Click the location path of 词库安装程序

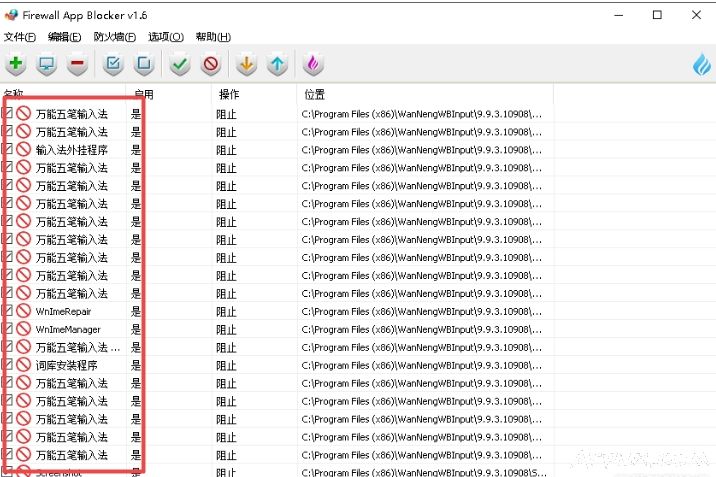[421, 366]
